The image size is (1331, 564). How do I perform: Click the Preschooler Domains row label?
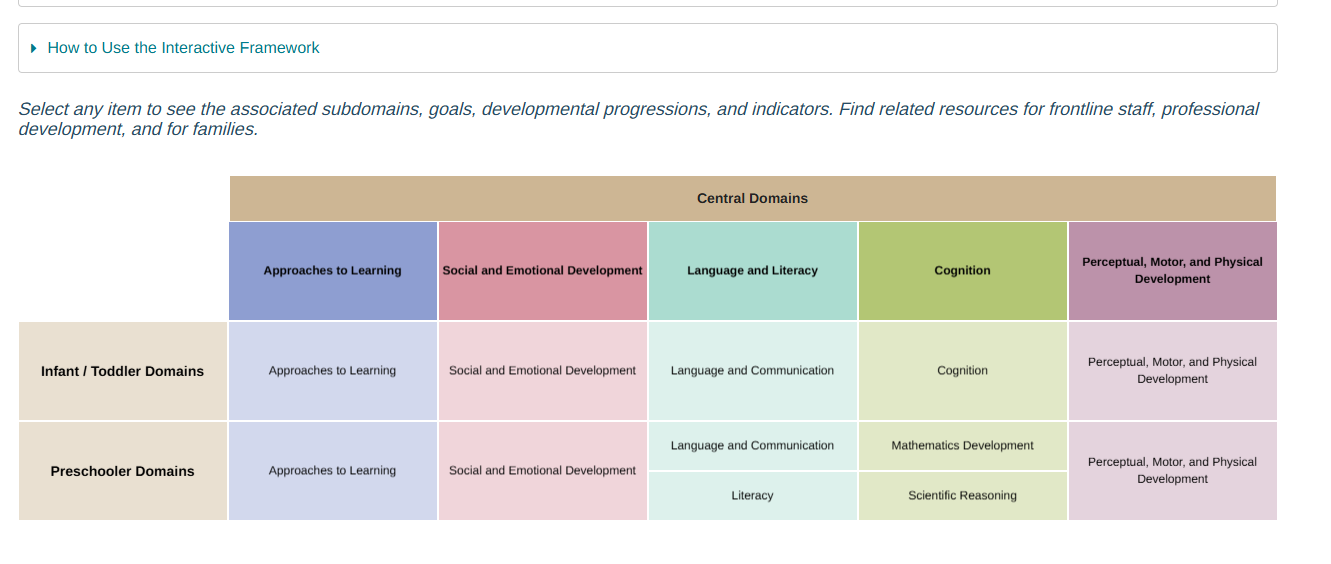click(122, 471)
